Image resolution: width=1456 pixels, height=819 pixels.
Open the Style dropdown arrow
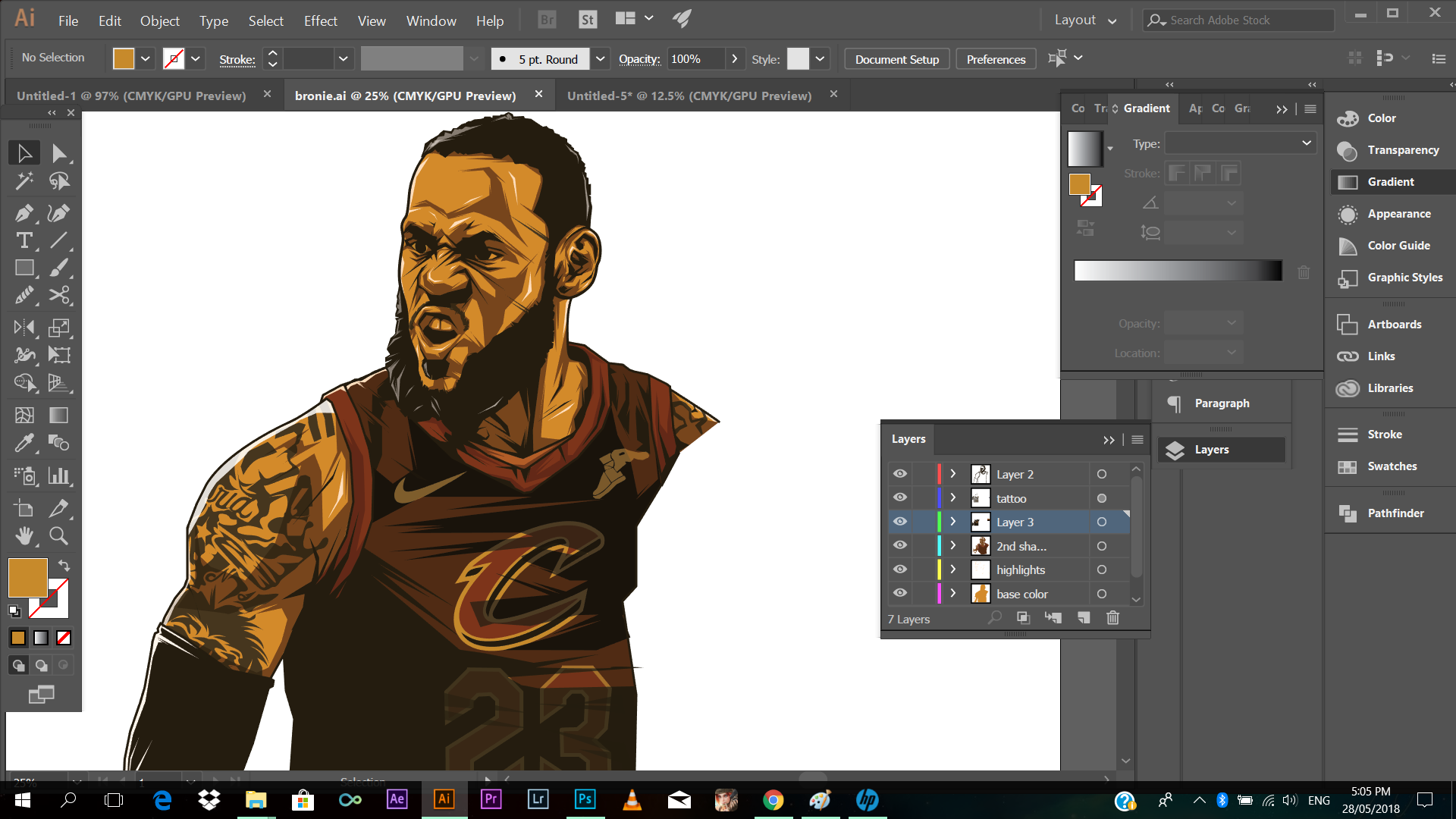pos(820,58)
